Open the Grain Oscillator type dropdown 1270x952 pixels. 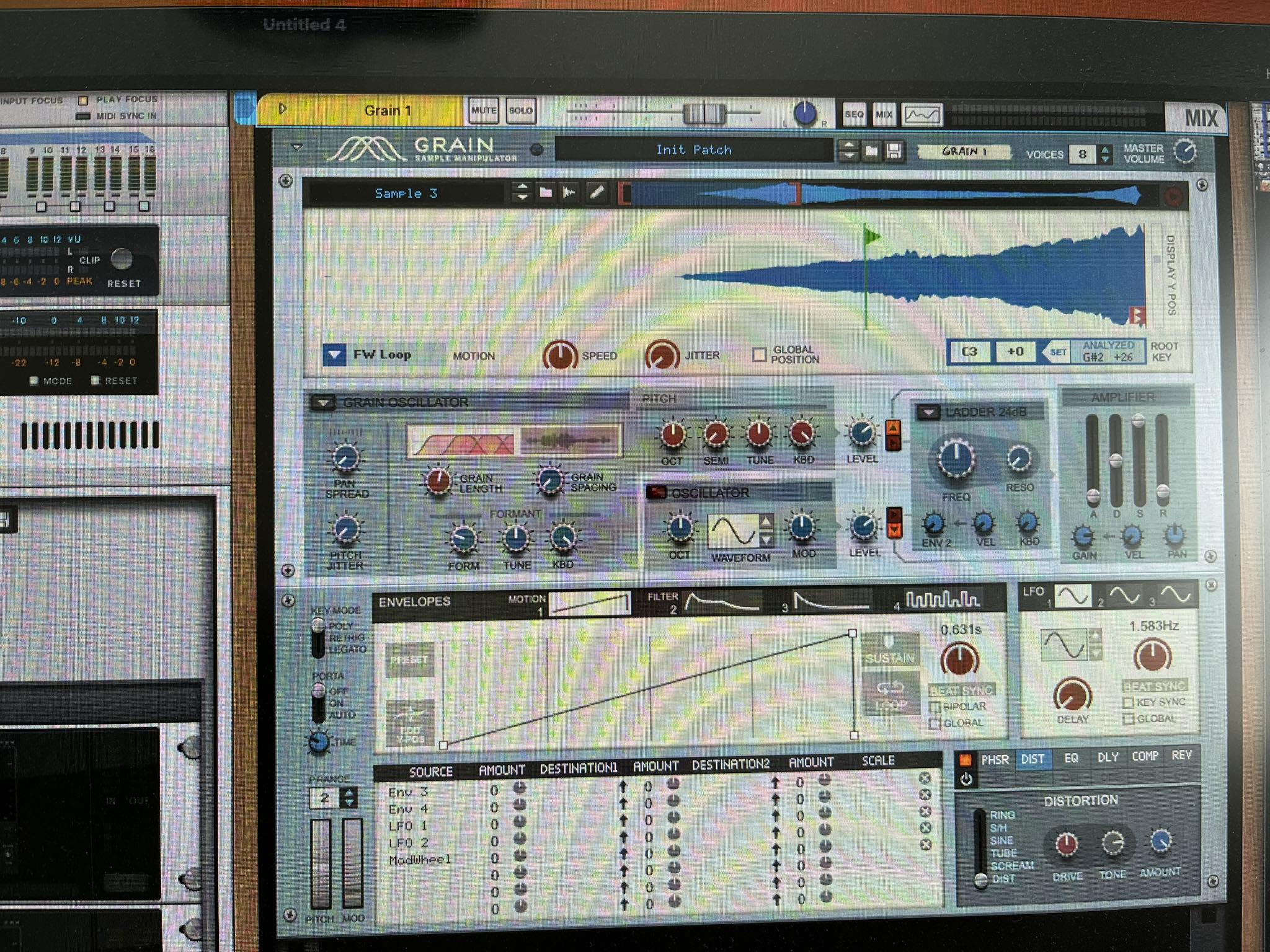pos(323,402)
